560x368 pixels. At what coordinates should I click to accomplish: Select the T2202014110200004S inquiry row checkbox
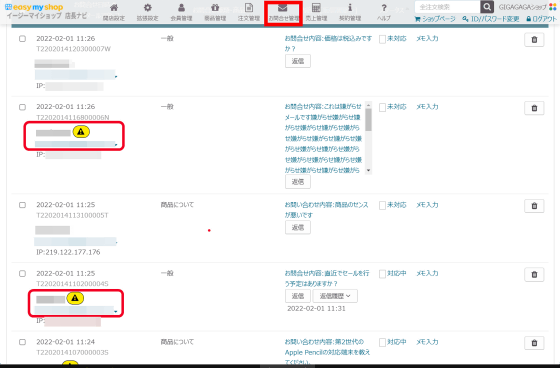(22, 273)
